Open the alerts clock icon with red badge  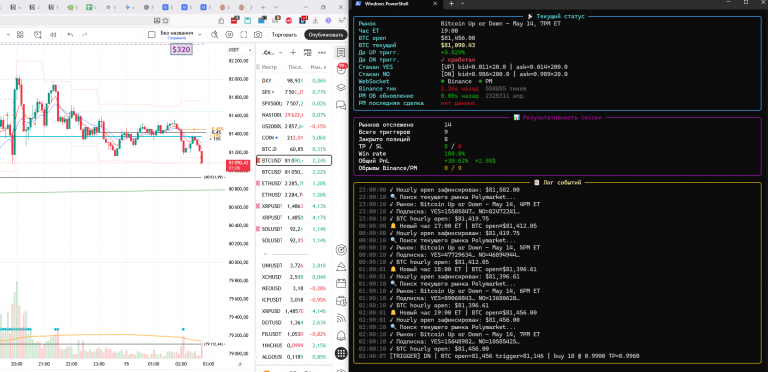(x=341, y=70)
